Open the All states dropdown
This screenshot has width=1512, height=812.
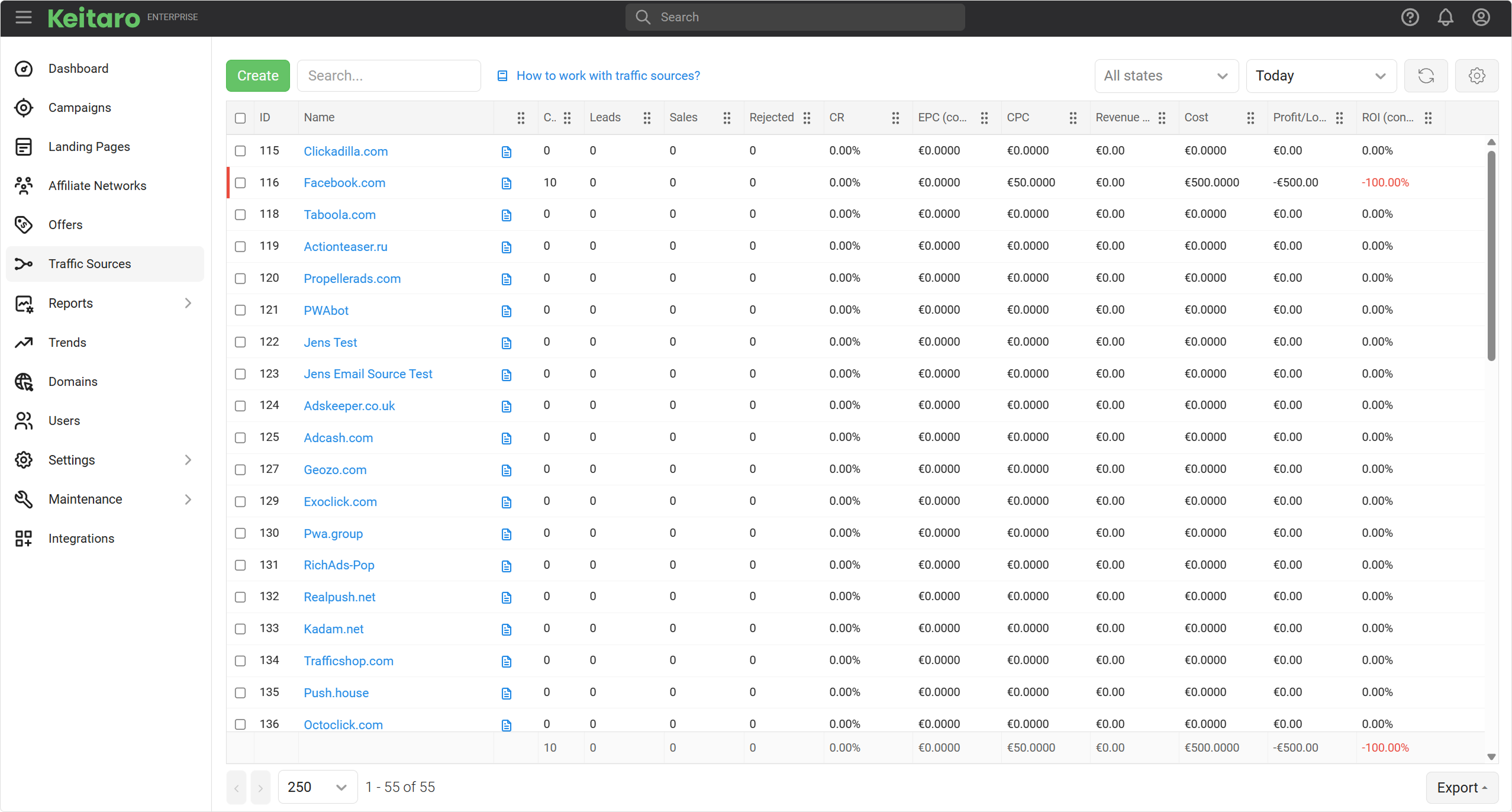click(x=1166, y=76)
